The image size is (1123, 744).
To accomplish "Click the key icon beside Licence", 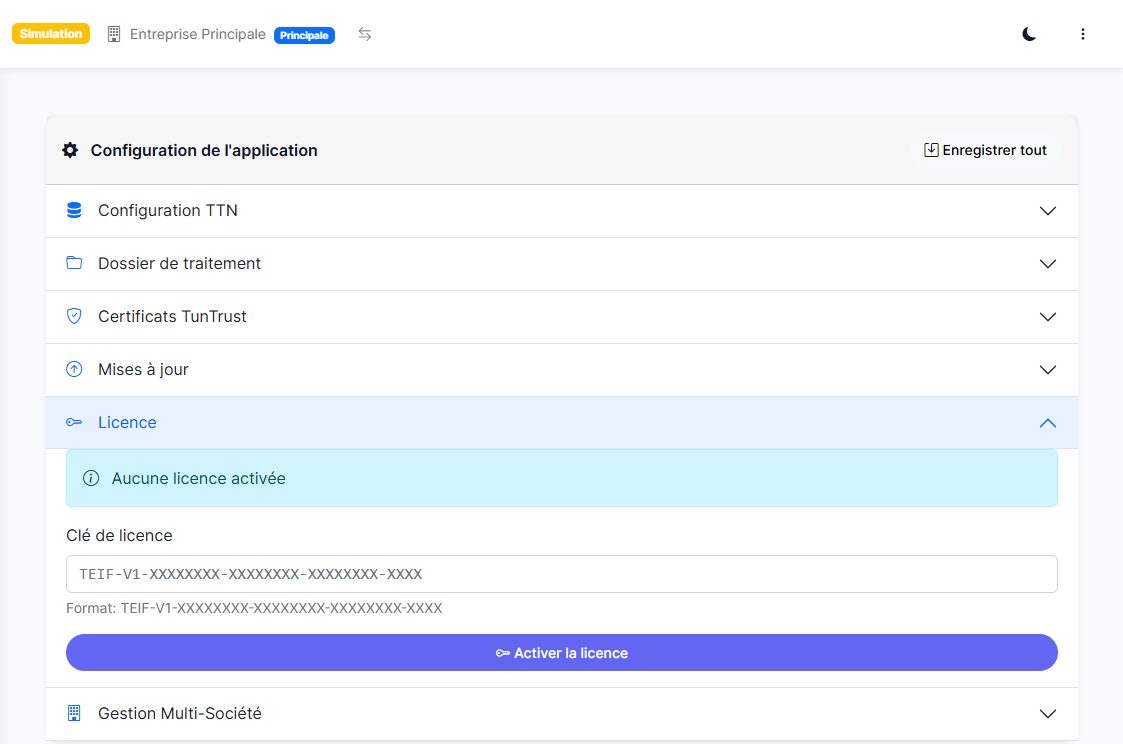I will 74,422.
